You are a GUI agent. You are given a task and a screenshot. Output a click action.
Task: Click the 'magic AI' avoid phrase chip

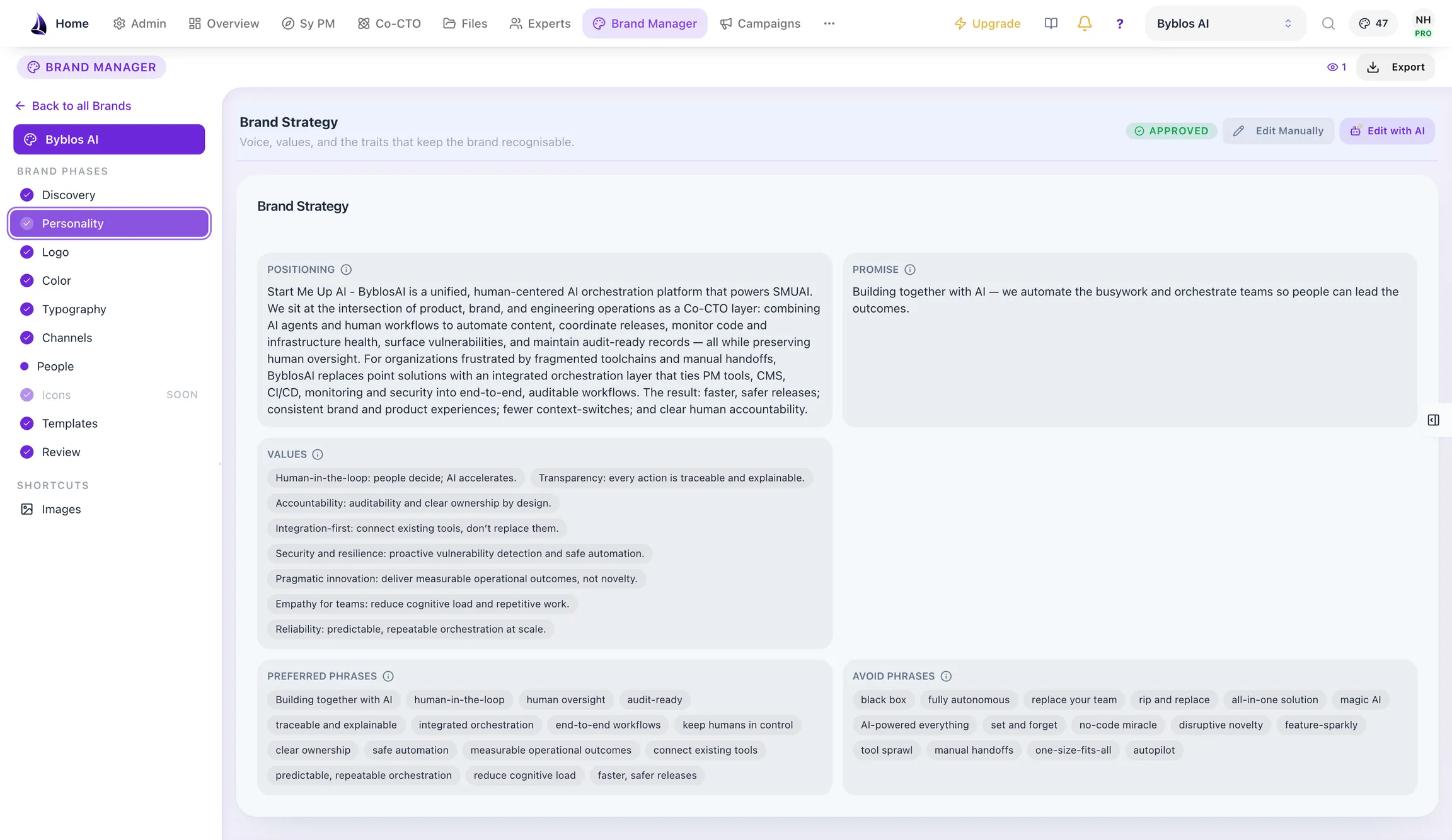[x=1360, y=699]
